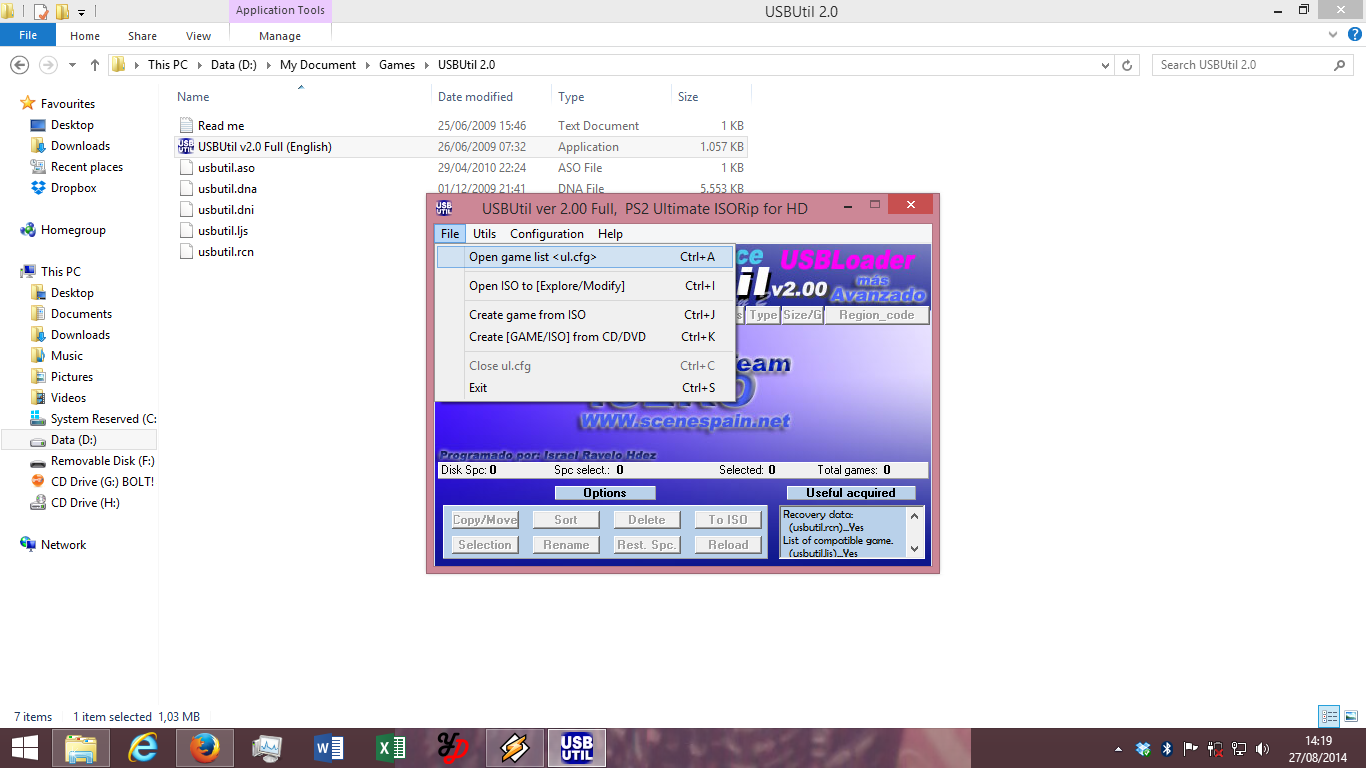Viewport: 1366px width, 768px height.
Task: Click the Dropbox tray icon
Action: (1144, 748)
